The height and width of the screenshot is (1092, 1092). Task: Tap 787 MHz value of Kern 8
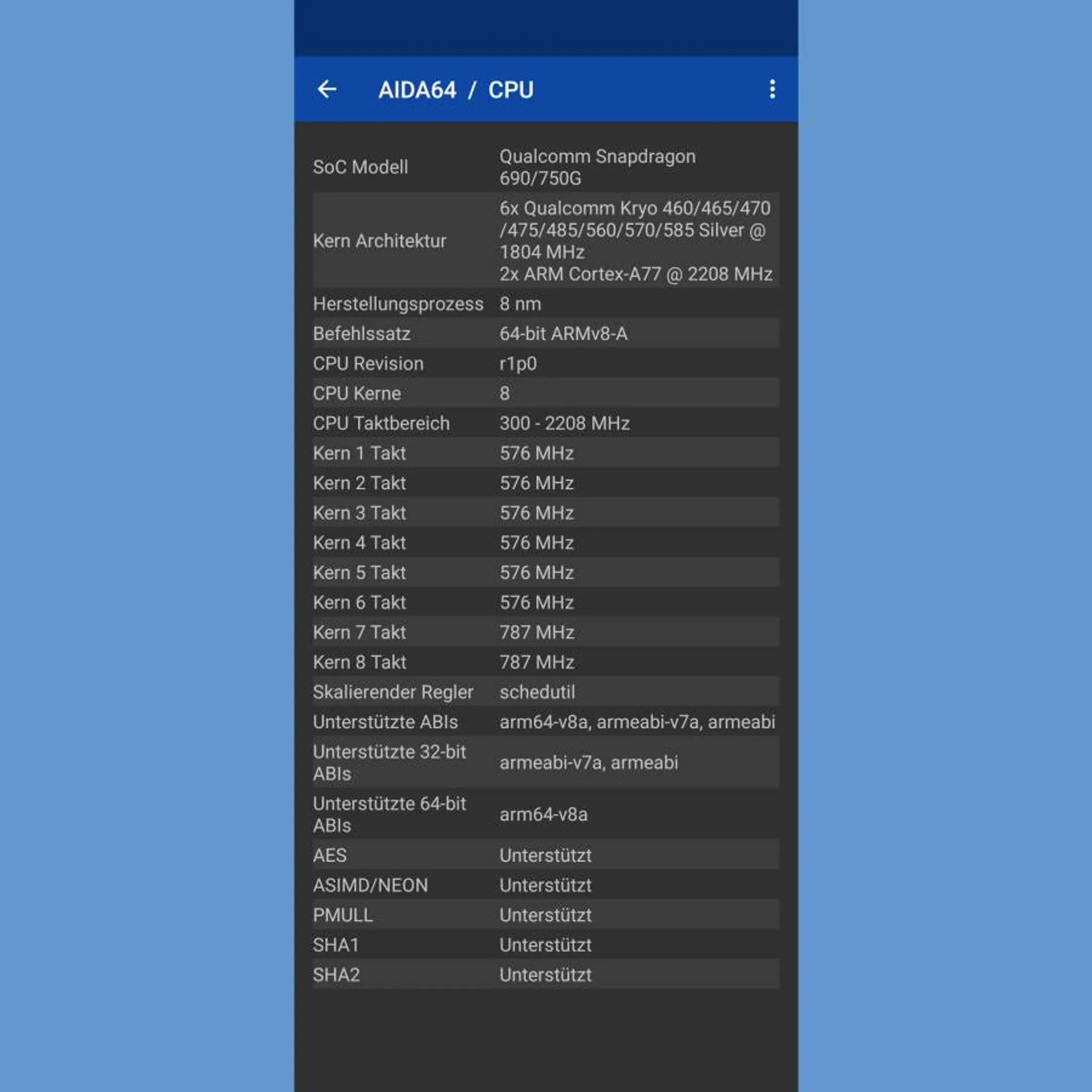pos(537,662)
